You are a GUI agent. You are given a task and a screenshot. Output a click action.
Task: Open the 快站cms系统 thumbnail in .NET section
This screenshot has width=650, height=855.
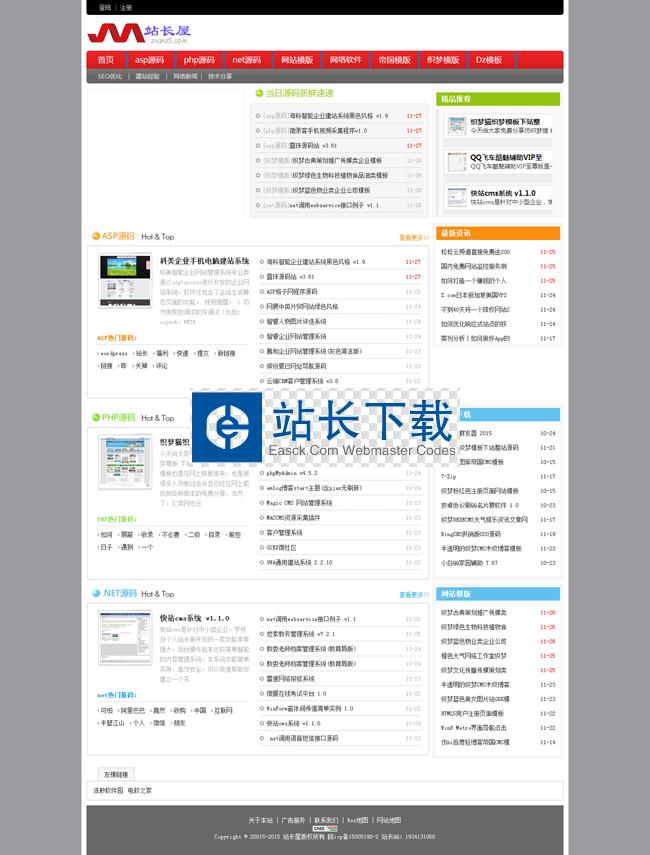(x=125, y=637)
